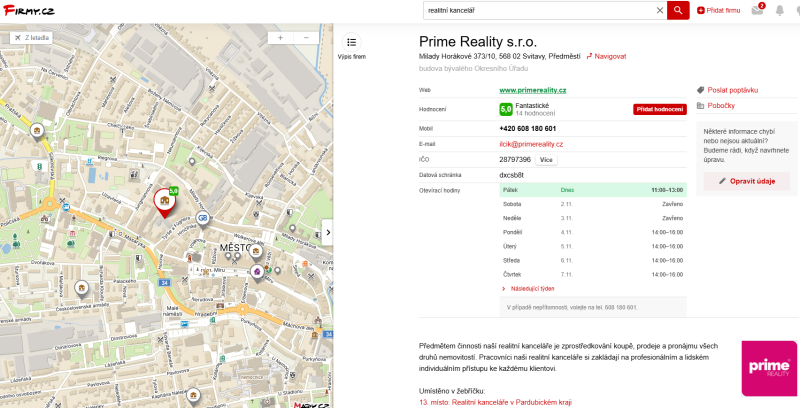Click the ilcik@primereality.cz email link
The height and width of the screenshot is (408, 800).
(x=531, y=144)
